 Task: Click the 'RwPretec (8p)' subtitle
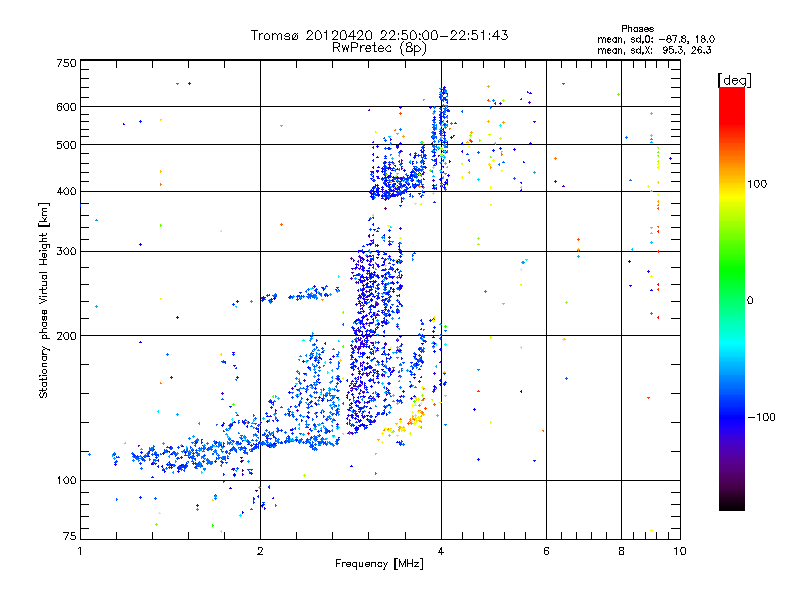coord(379,48)
